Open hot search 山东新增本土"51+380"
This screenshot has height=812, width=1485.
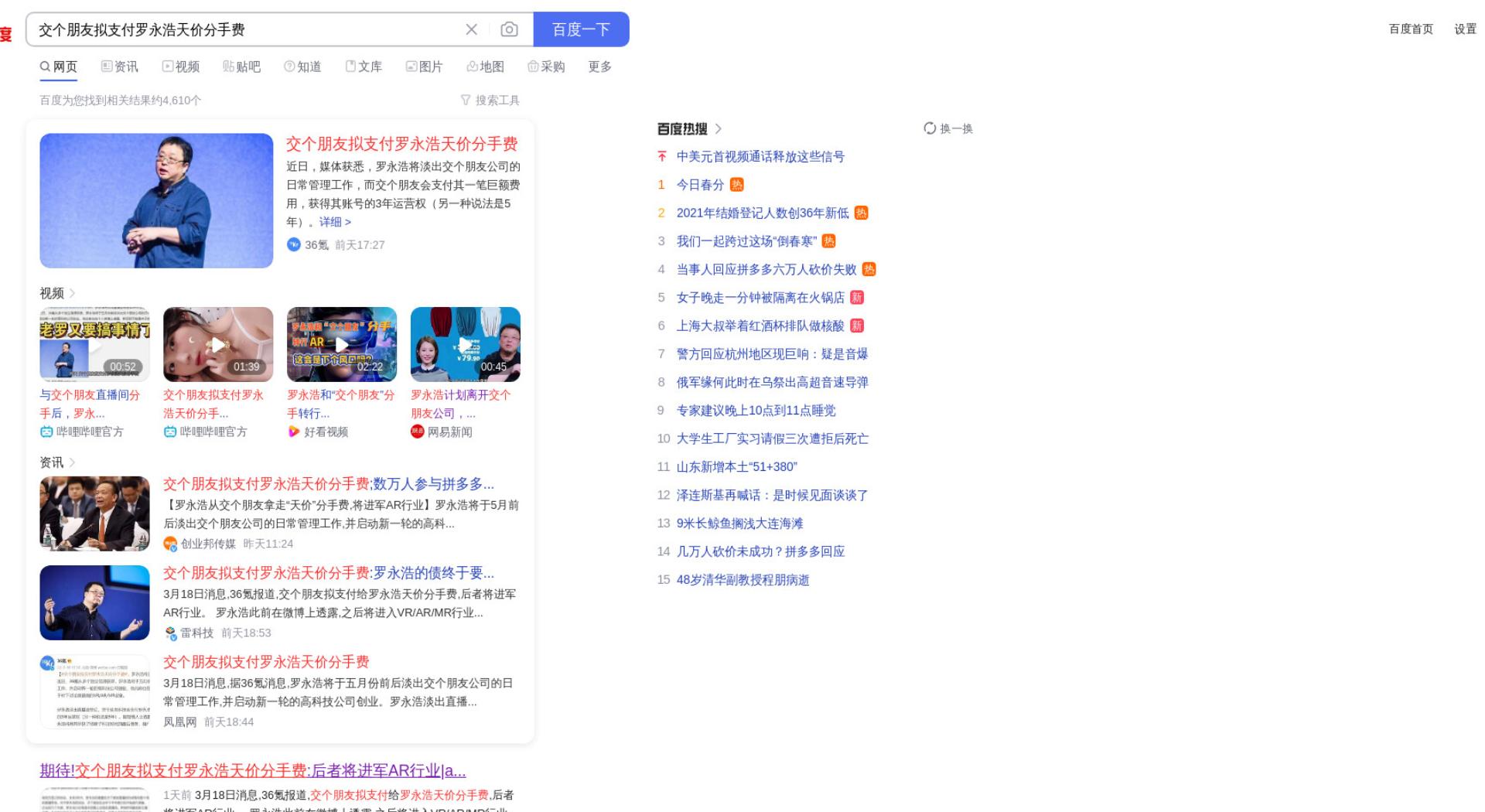736,467
